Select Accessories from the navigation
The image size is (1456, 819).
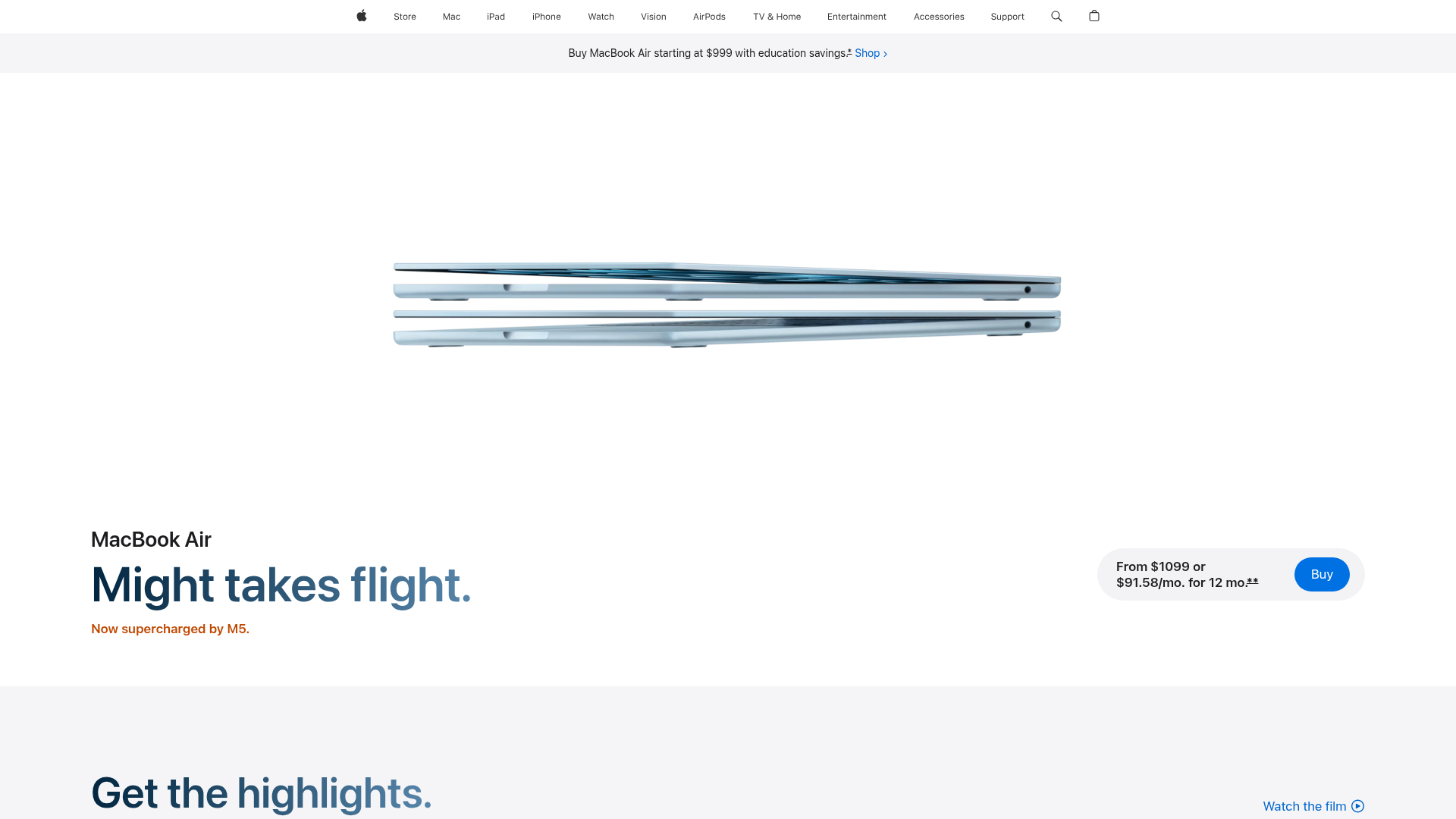coord(939,16)
